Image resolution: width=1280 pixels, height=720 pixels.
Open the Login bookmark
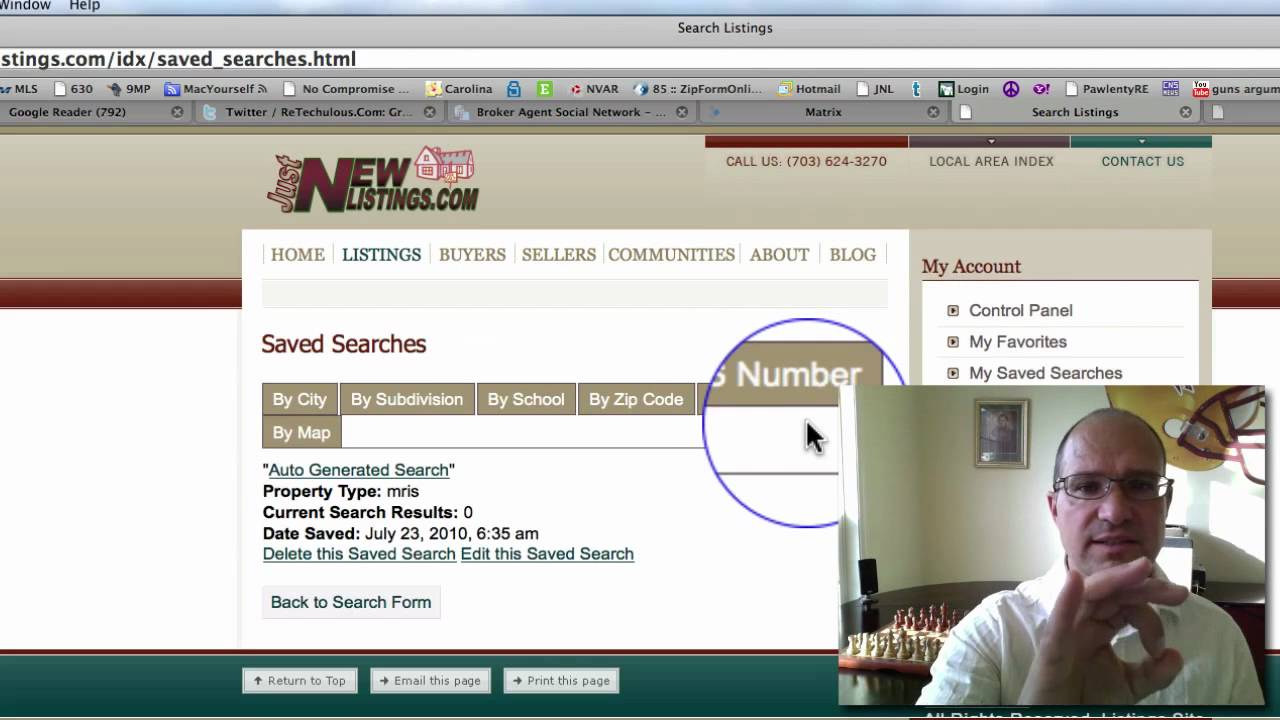point(964,89)
